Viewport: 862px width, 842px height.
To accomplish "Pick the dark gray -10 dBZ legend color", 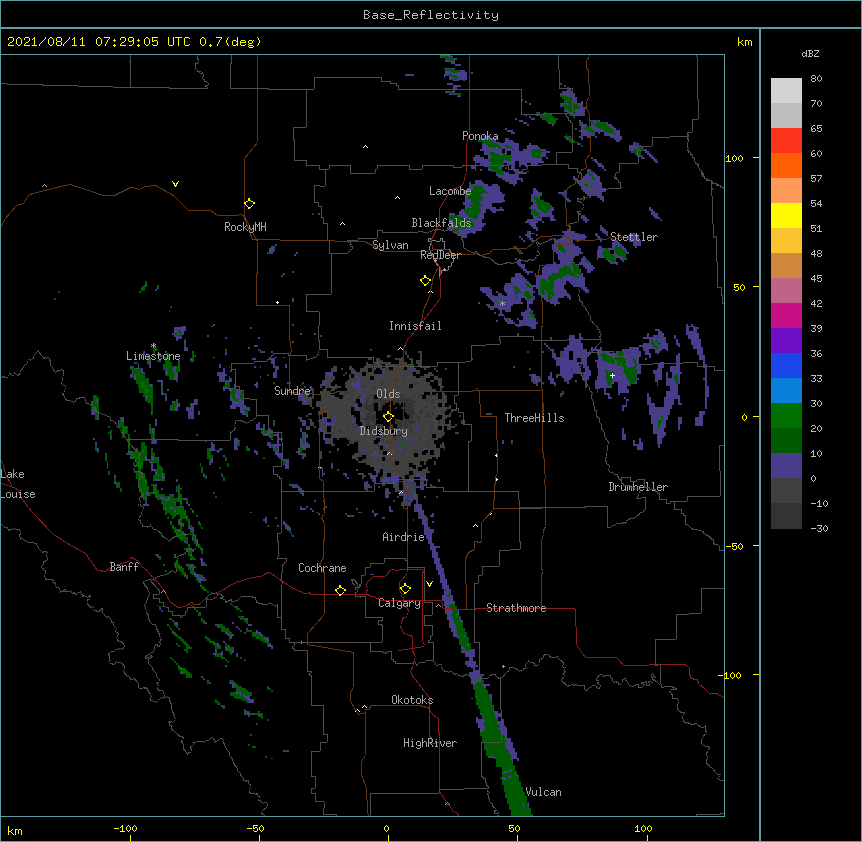I will (786, 516).
